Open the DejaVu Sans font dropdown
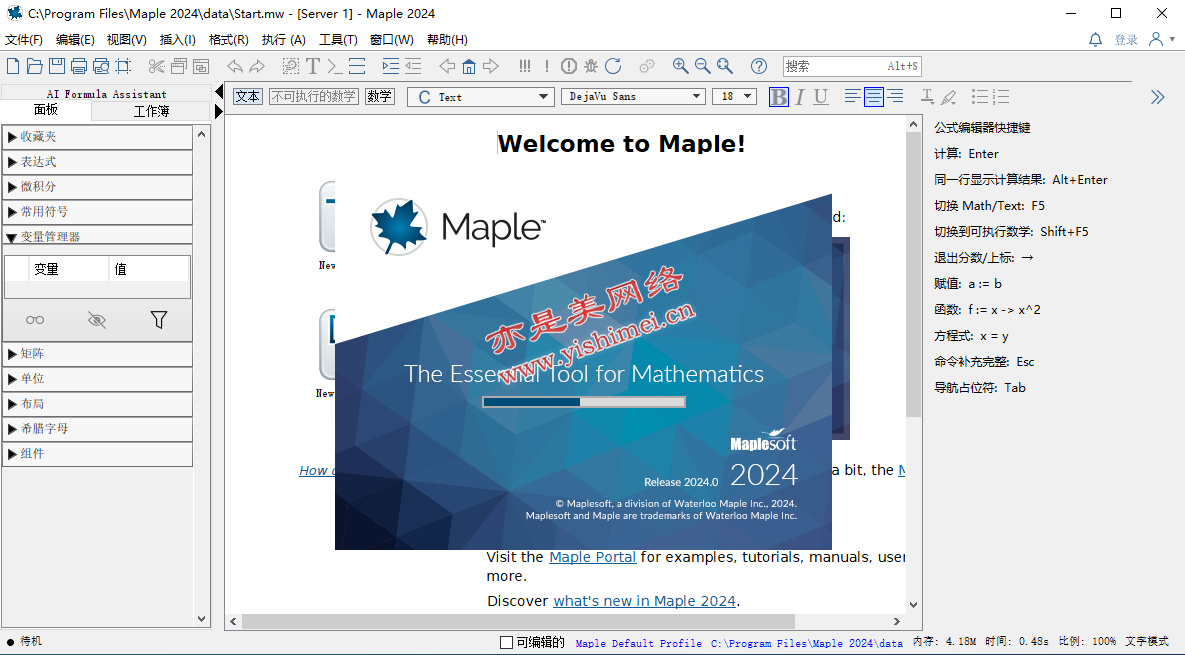 pyautogui.click(x=633, y=97)
